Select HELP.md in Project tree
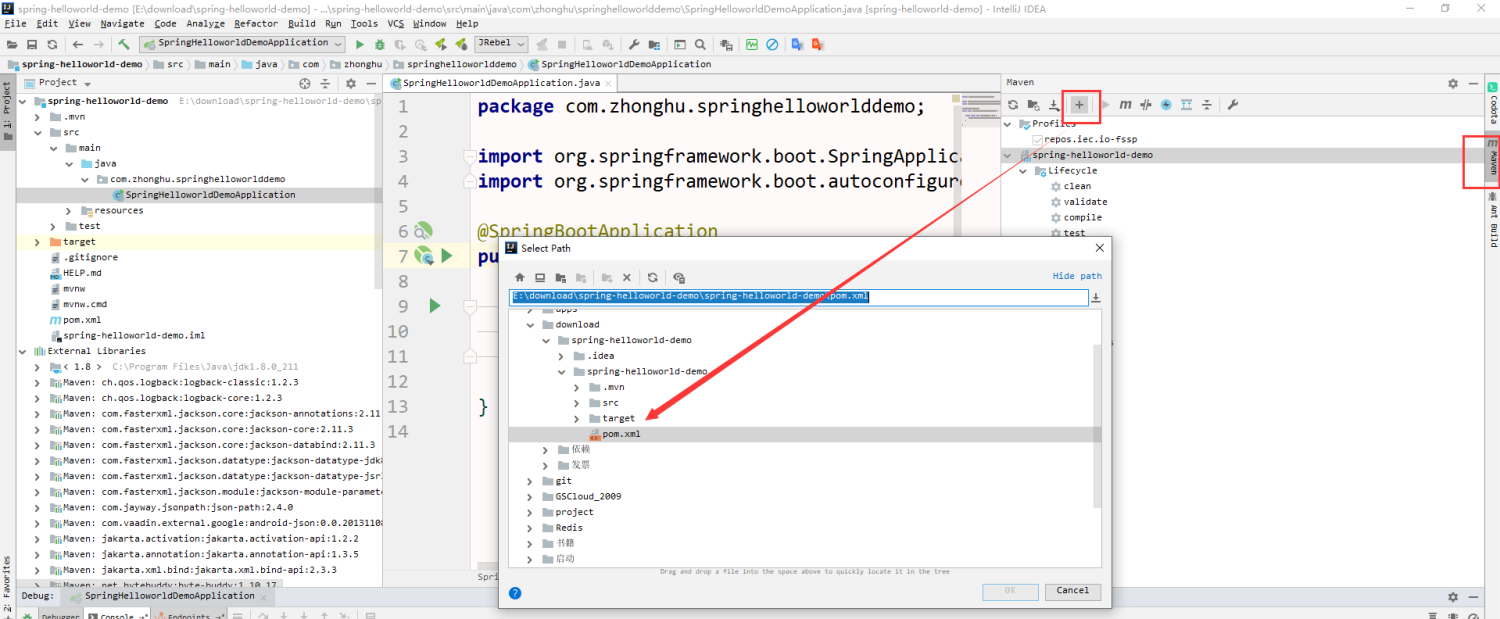 (x=82, y=273)
